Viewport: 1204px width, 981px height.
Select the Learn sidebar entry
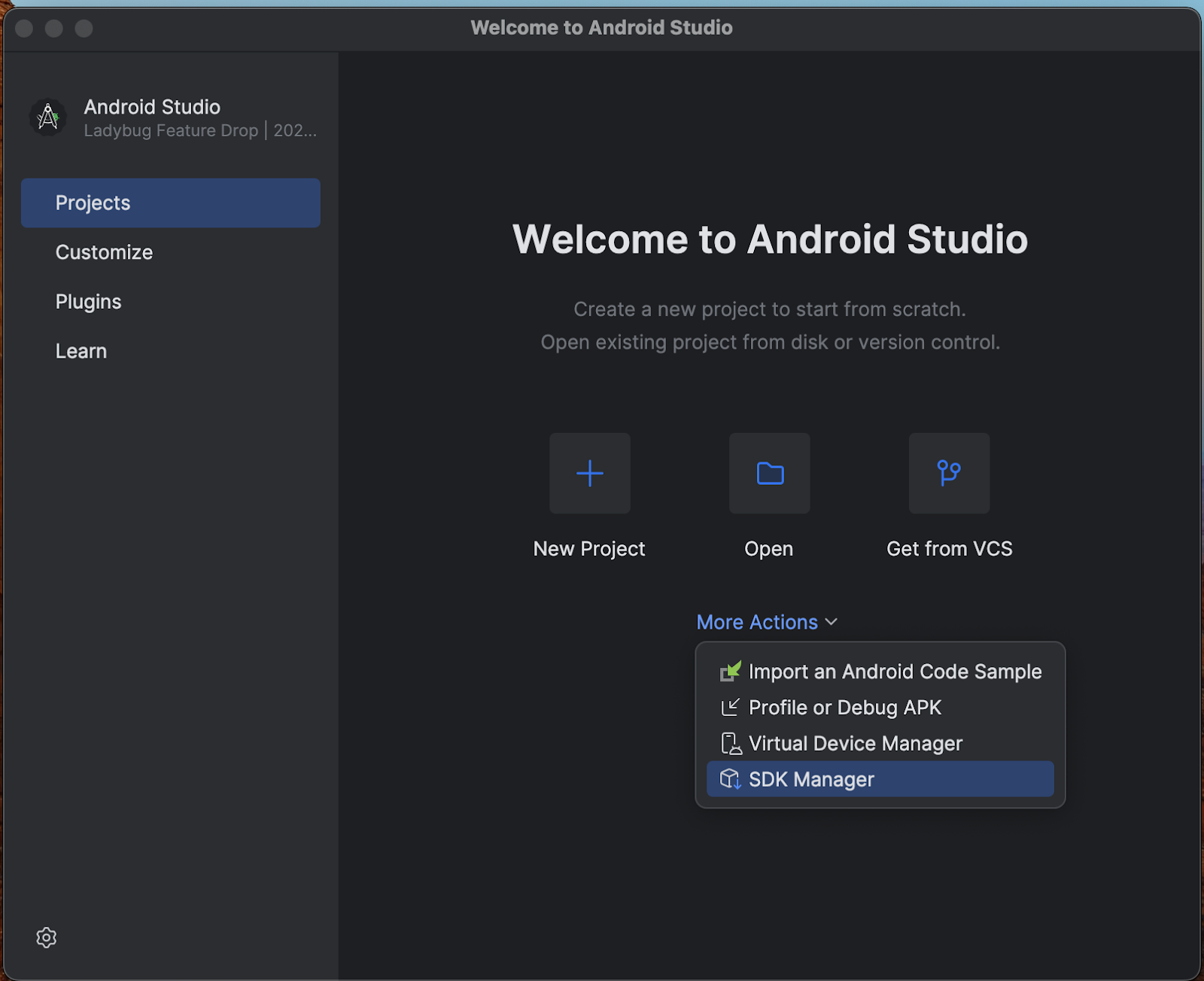point(81,351)
